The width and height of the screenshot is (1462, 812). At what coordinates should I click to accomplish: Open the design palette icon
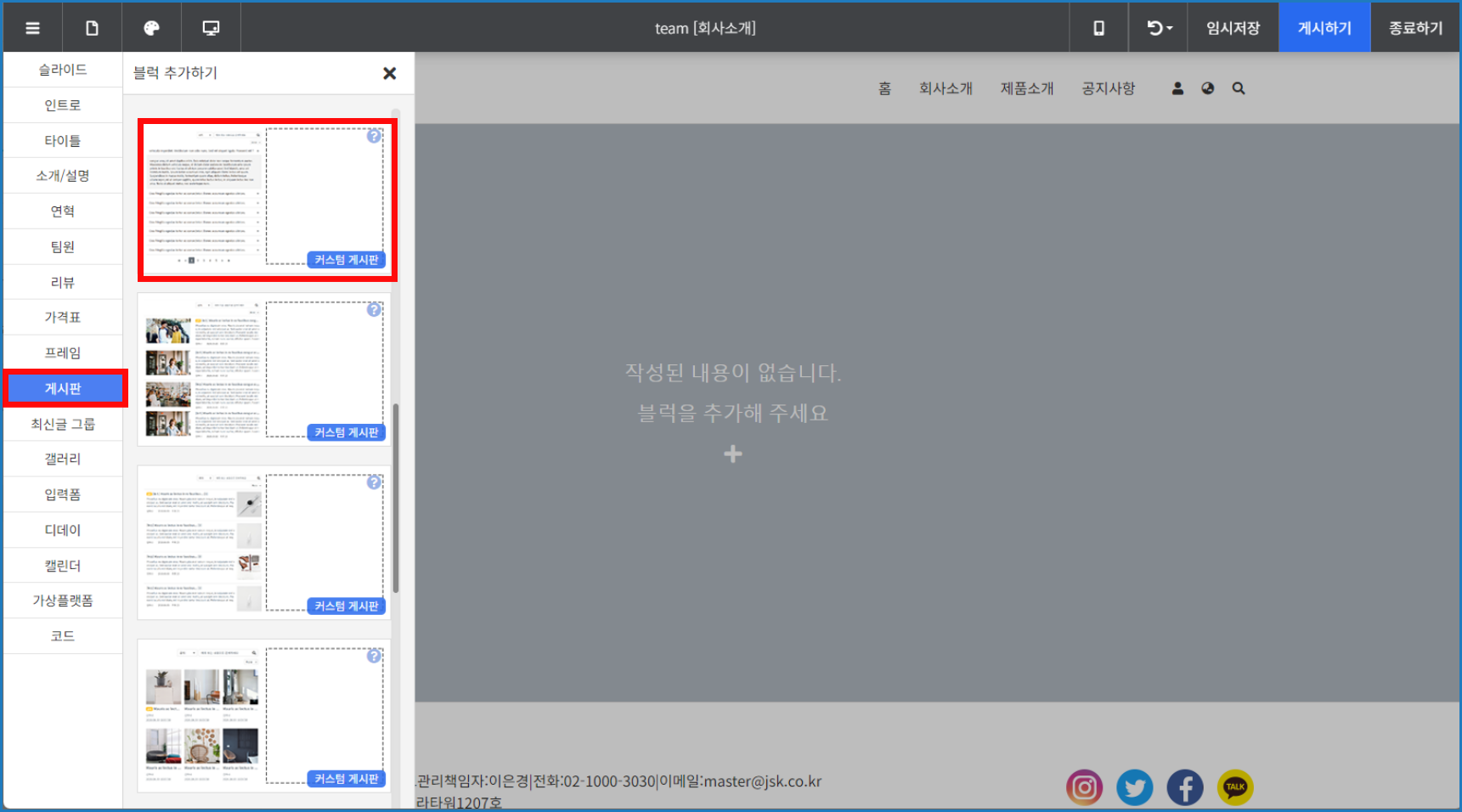point(151,28)
